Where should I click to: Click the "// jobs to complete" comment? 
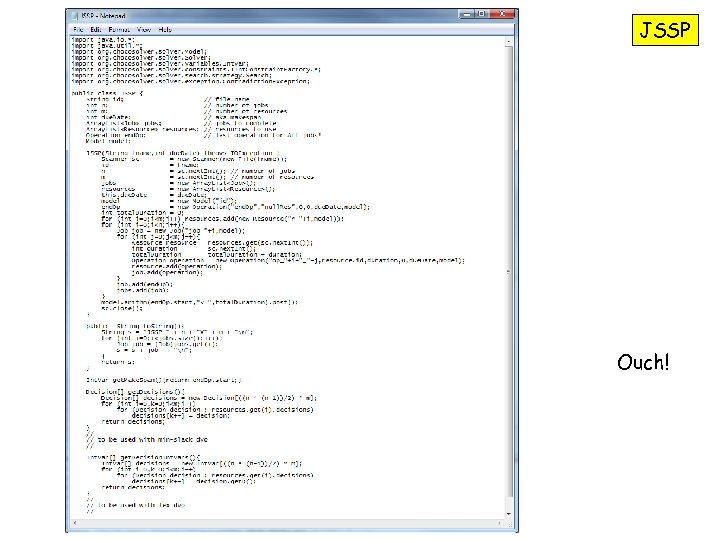tap(240, 123)
